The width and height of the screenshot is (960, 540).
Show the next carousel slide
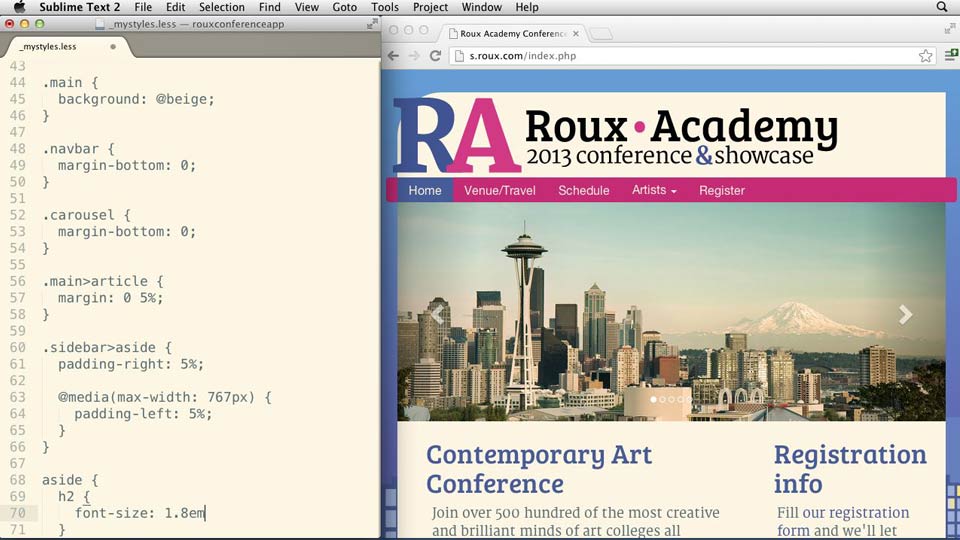(x=905, y=314)
